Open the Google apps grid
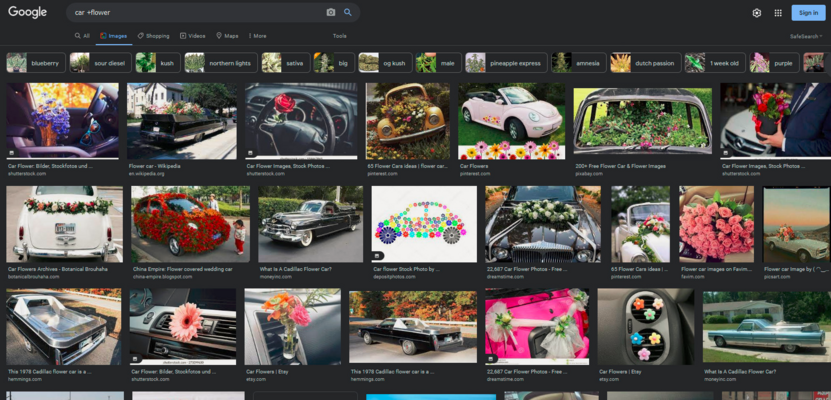 (778, 13)
